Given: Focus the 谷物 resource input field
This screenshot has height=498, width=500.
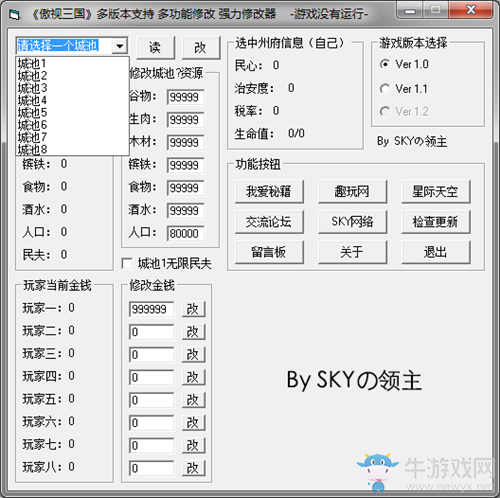Looking at the screenshot, I should (x=185, y=97).
